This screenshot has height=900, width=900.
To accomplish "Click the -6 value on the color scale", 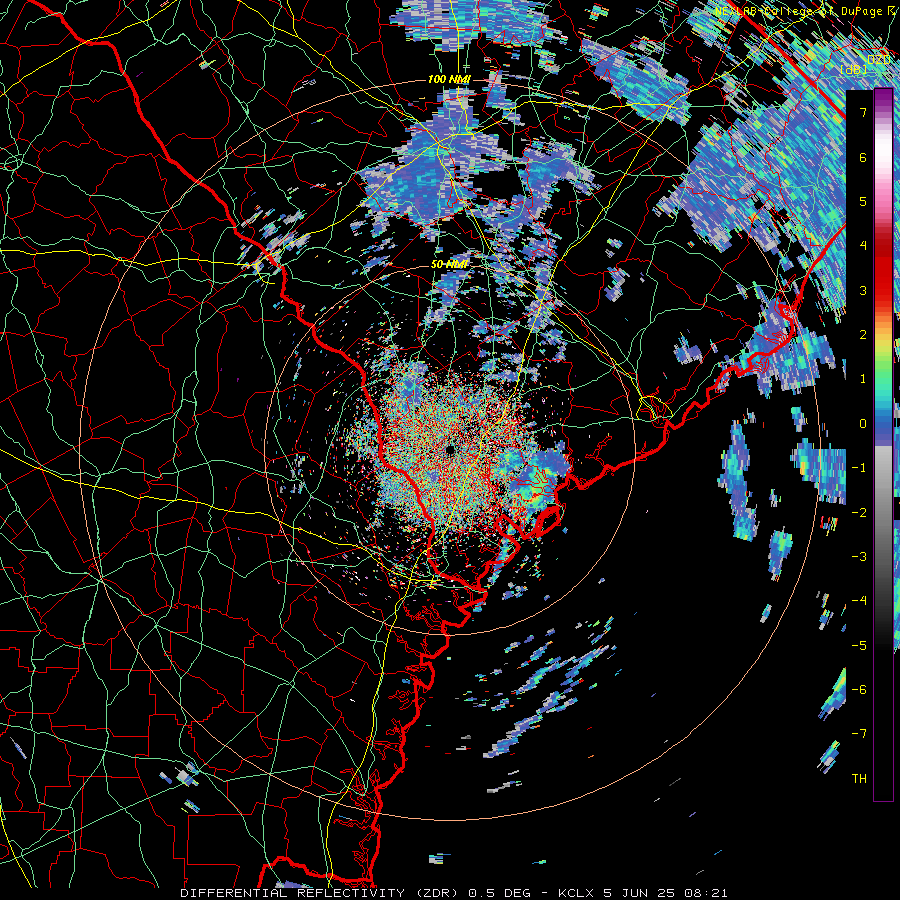I will click(859, 689).
